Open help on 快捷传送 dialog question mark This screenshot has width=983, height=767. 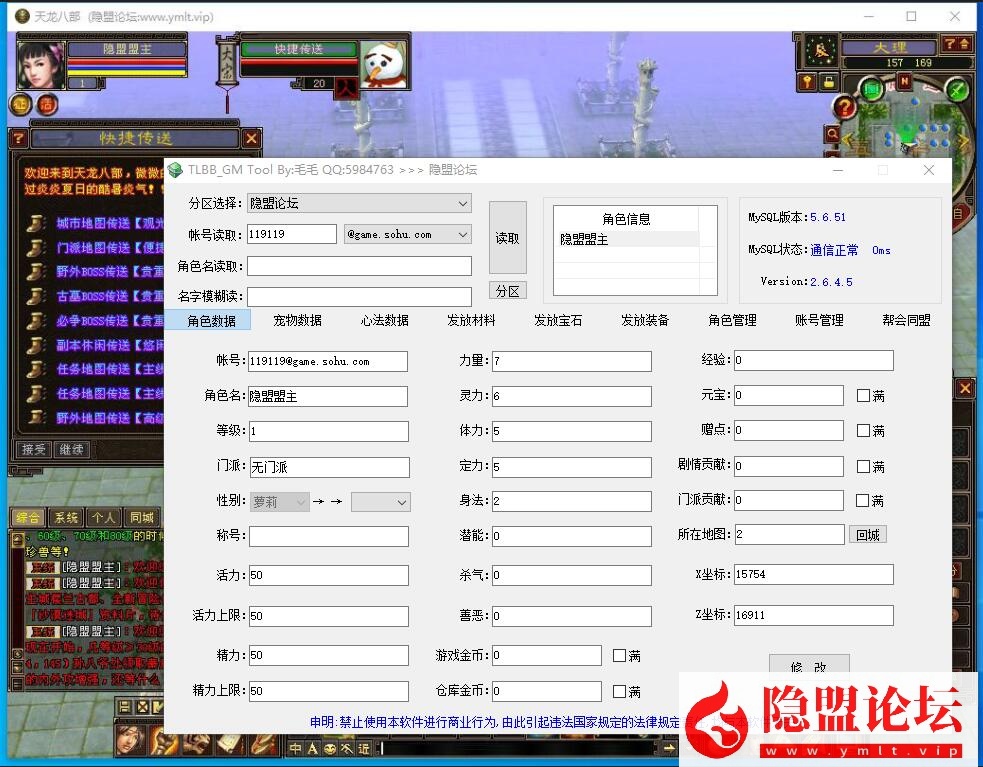point(19,138)
